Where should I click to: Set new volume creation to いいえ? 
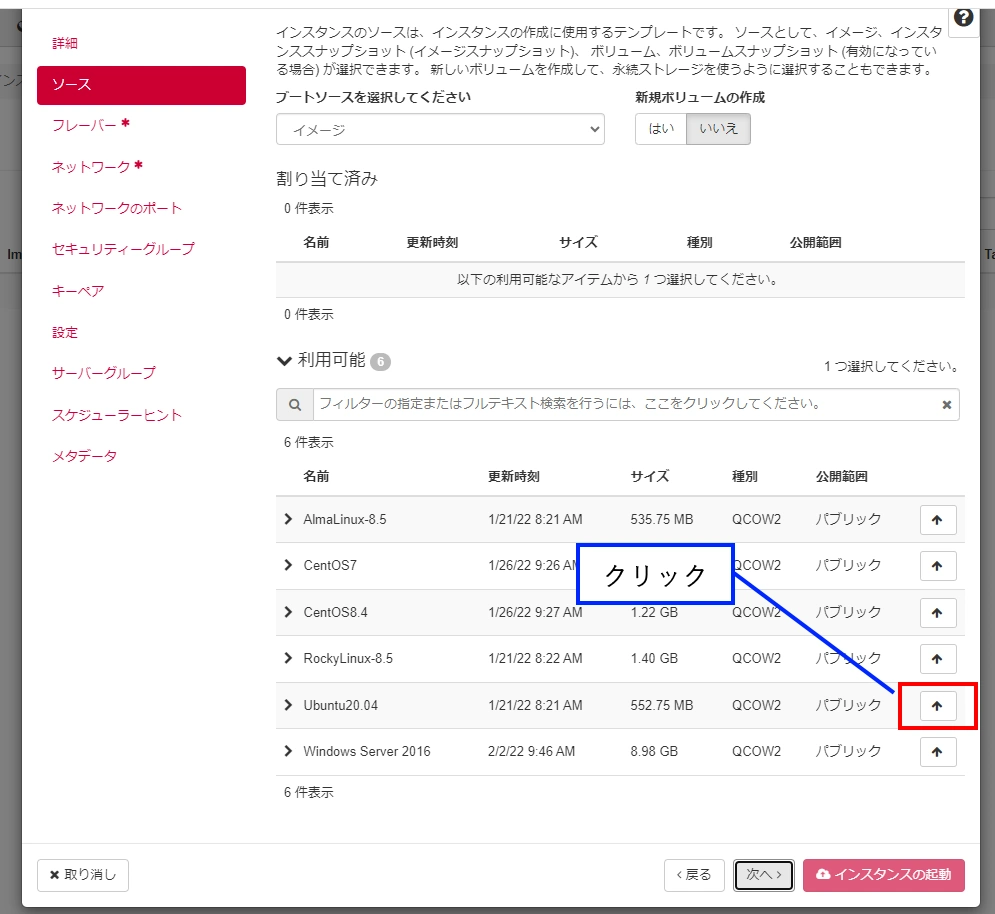point(718,129)
